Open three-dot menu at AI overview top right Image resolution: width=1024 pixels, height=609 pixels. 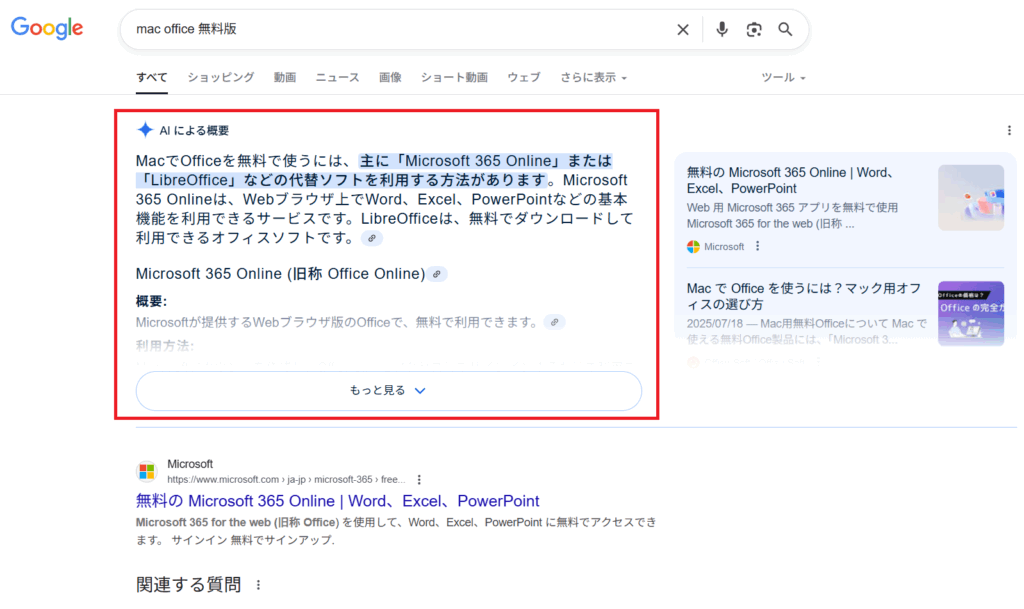point(1009,131)
